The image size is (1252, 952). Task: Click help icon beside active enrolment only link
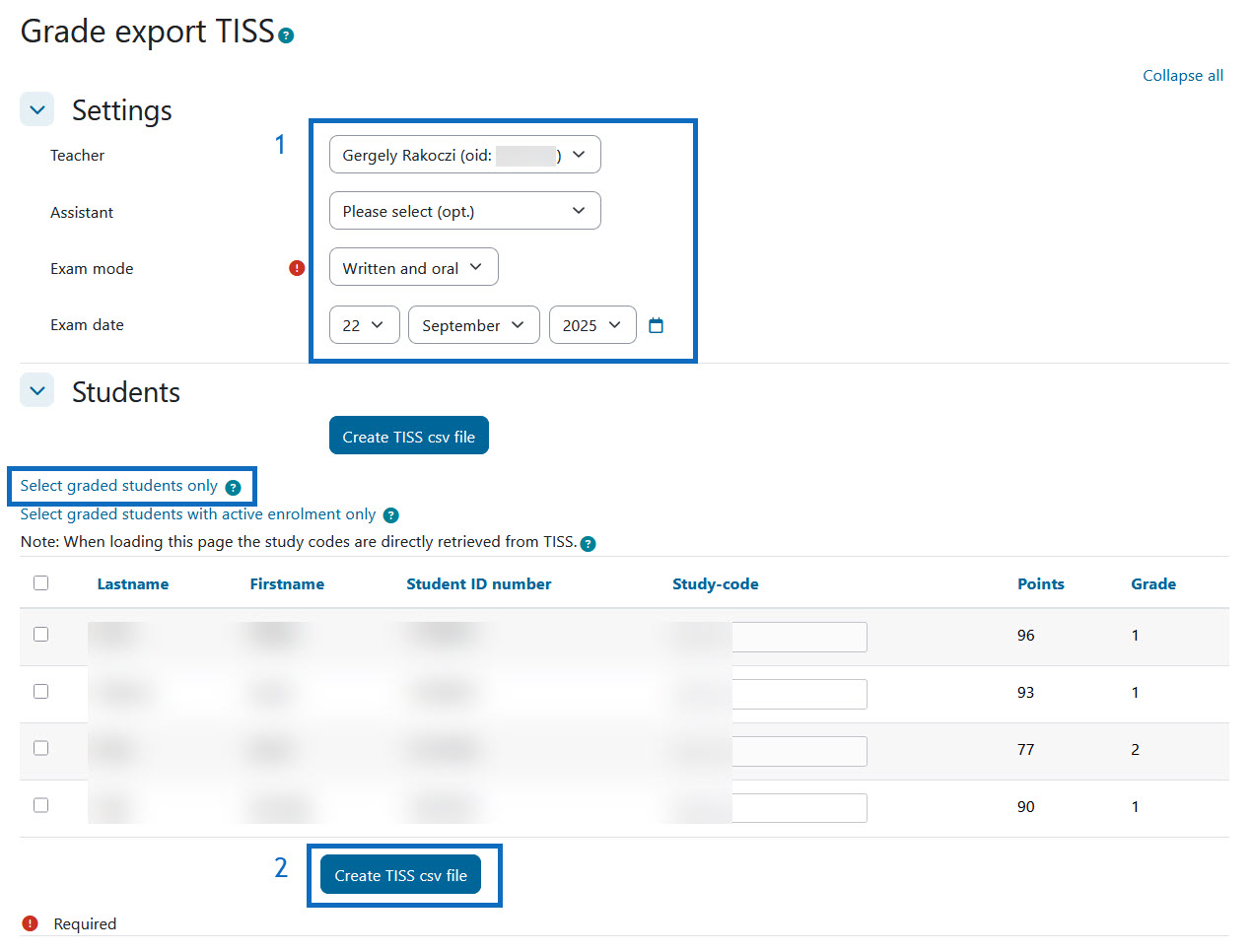point(390,515)
